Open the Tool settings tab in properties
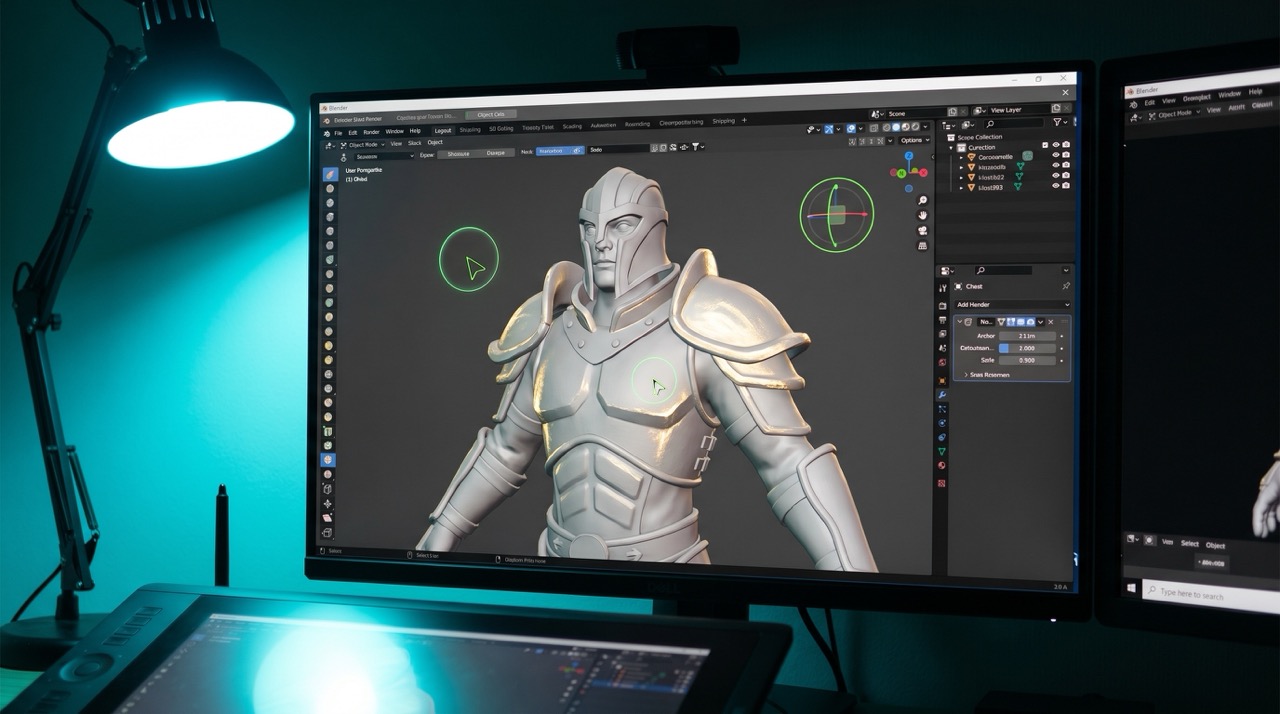The width and height of the screenshot is (1280, 714). [942, 288]
